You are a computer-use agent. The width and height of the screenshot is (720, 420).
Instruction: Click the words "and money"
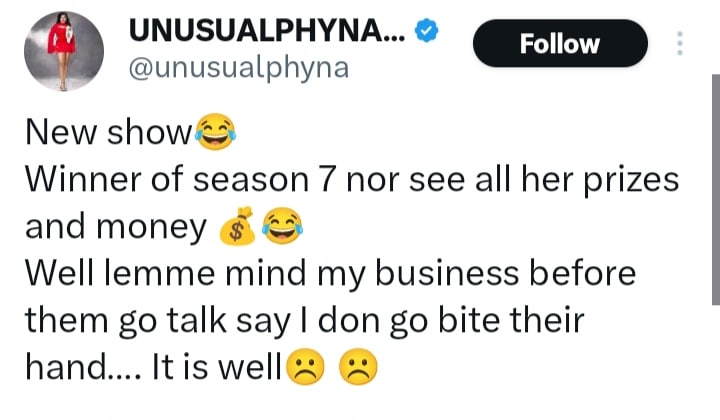click(113, 229)
